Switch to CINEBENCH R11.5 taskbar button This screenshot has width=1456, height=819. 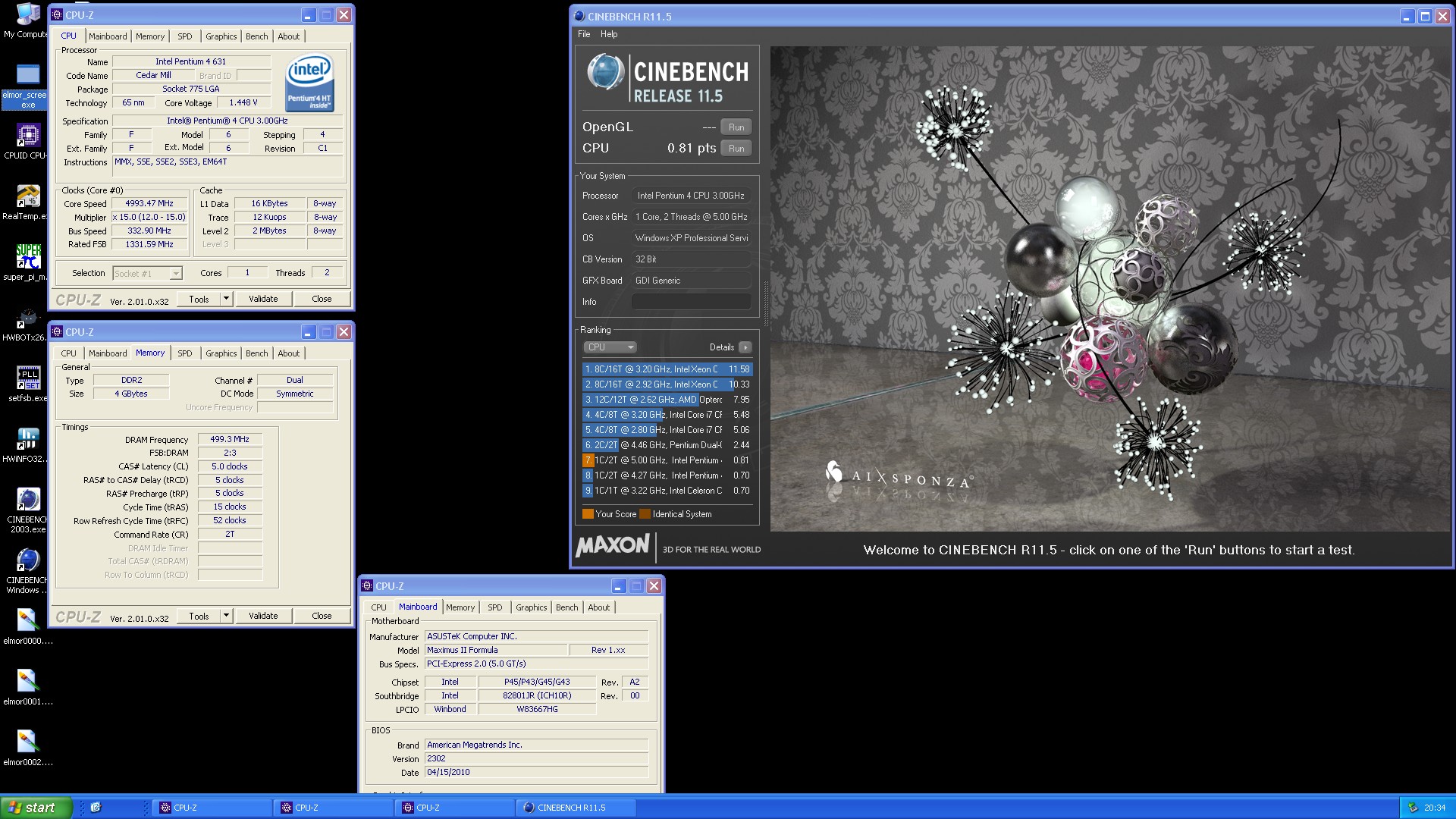[576, 808]
